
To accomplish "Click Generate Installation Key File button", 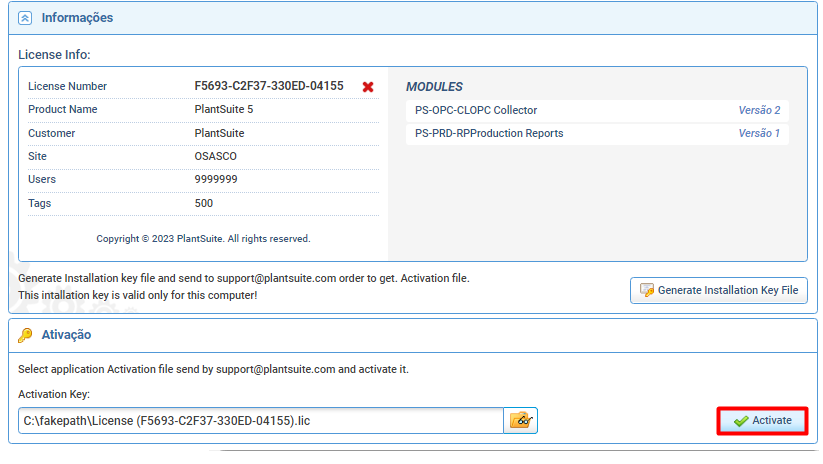I will [x=719, y=290].
